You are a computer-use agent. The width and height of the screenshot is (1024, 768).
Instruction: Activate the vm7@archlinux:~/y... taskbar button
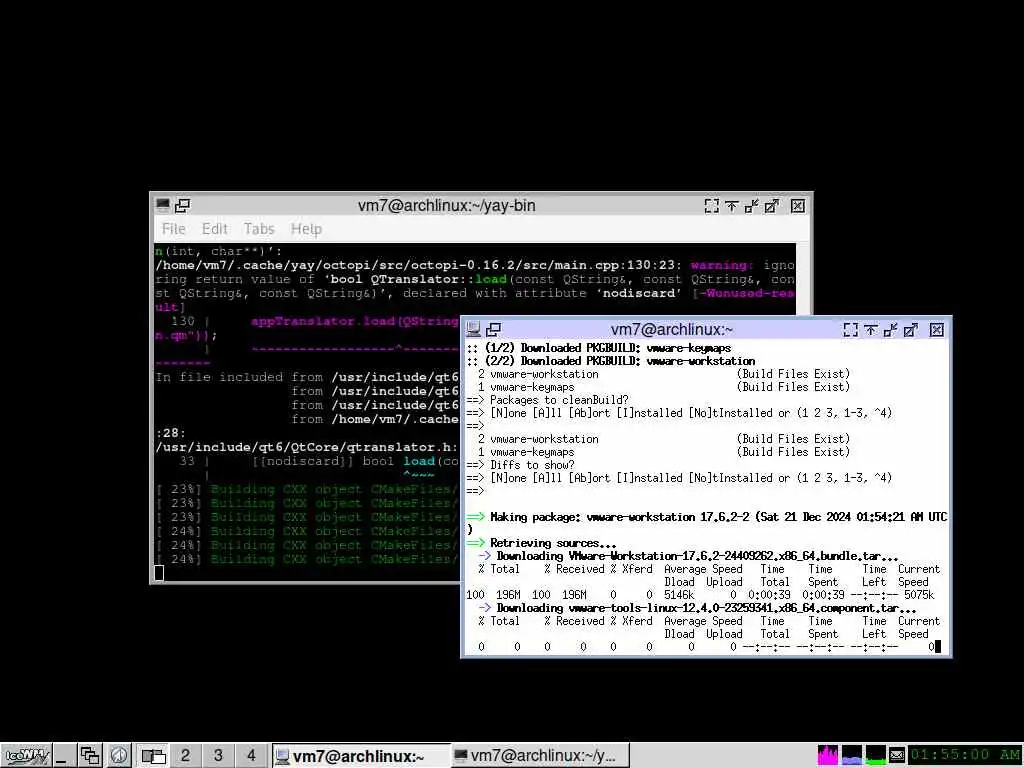(x=540, y=756)
